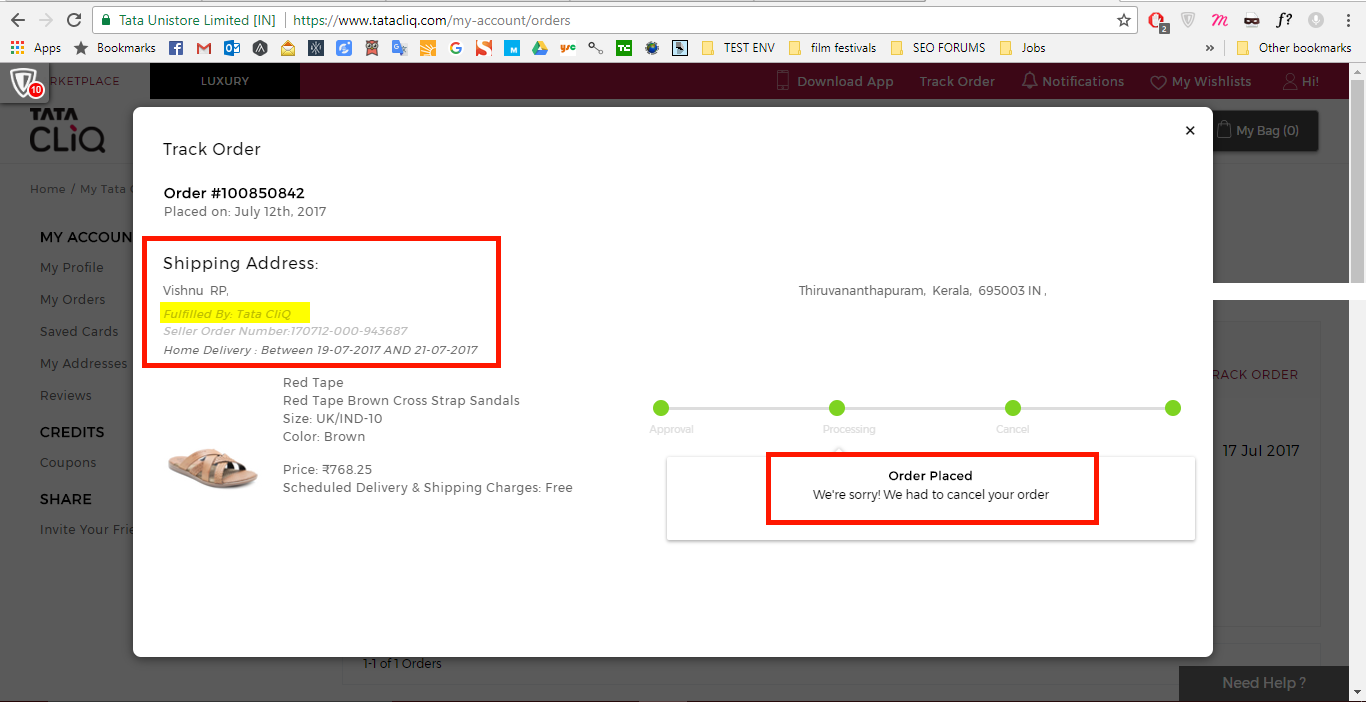Click the Processing step dot in tracker
The width and height of the screenshot is (1366, 702).
click(837, 408)
